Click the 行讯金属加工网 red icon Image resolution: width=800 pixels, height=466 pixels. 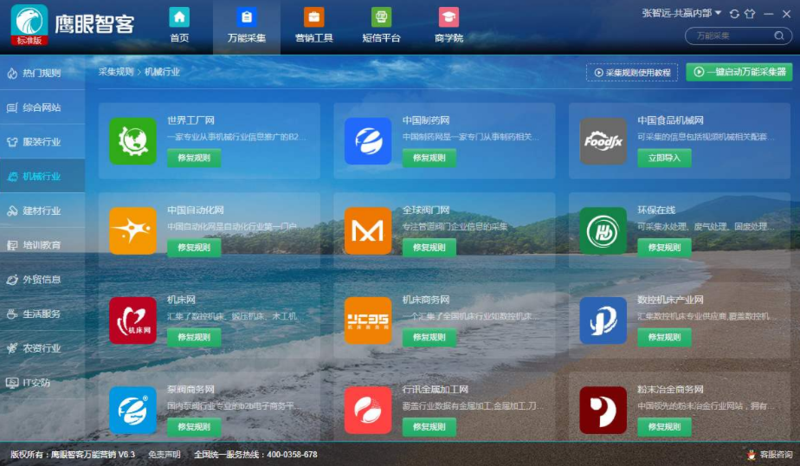pyautogui.click(x=368, y=410)
